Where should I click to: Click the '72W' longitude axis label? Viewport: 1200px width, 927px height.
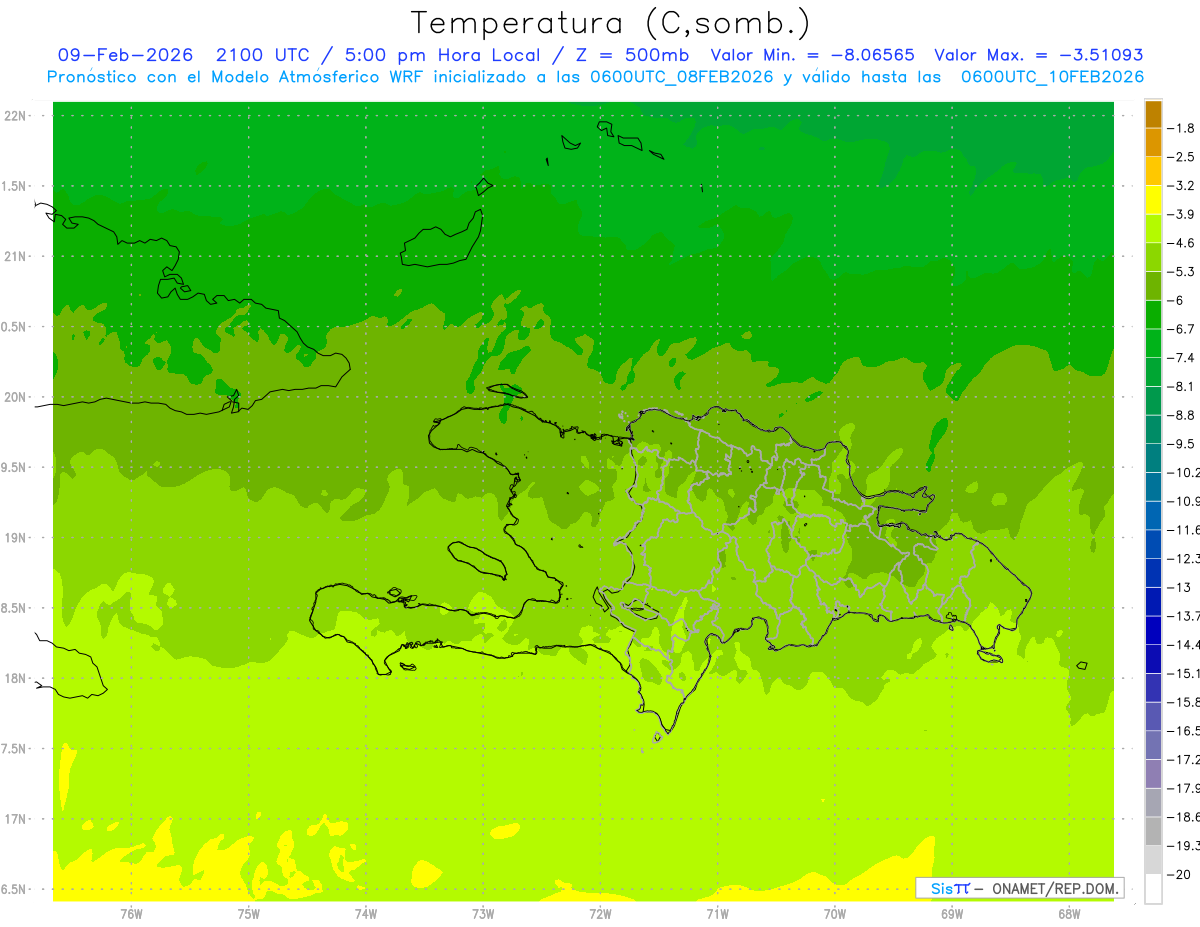tap(600, 913)
